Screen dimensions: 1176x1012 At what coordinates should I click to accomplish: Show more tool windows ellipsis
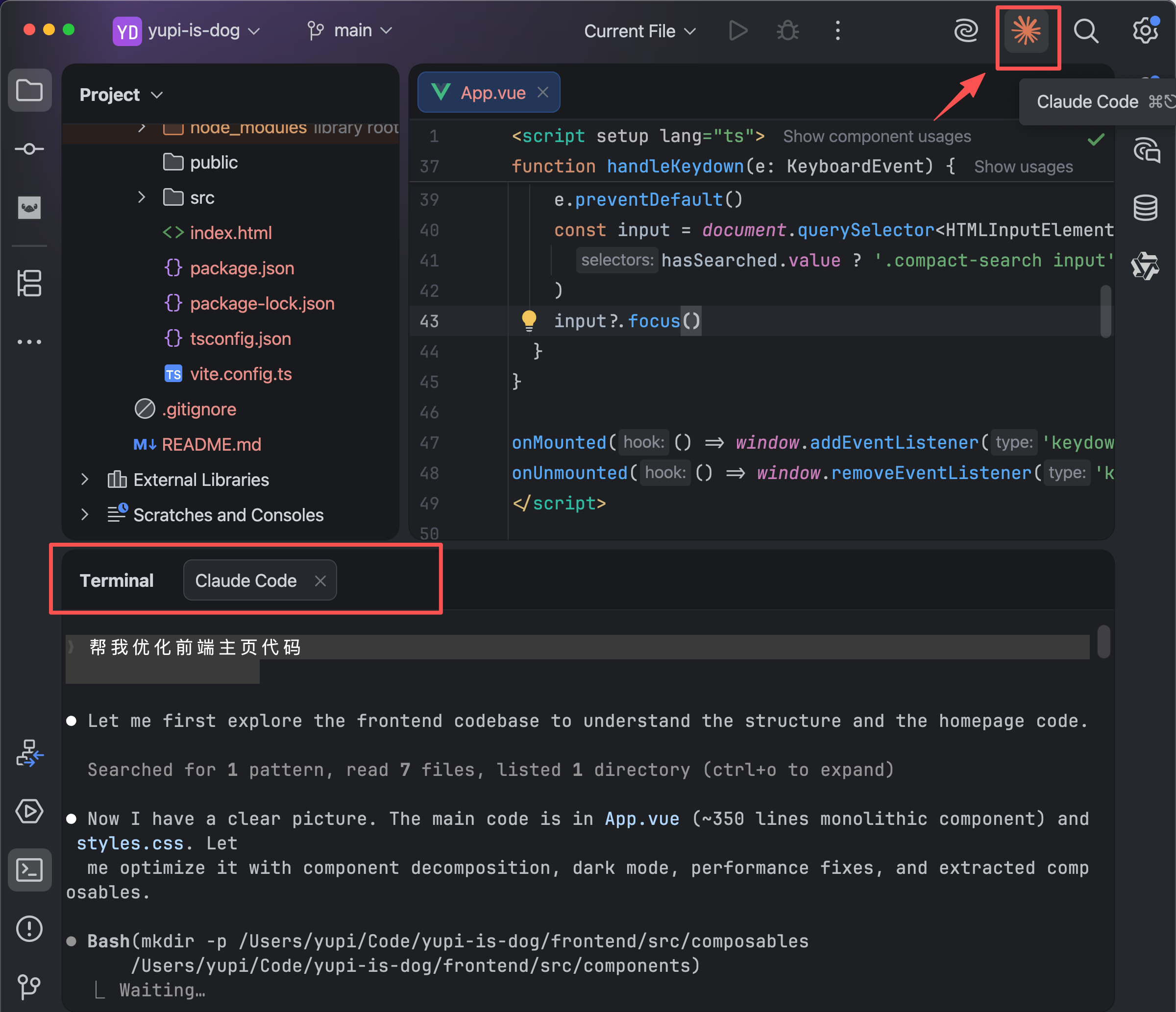(29, 341)
